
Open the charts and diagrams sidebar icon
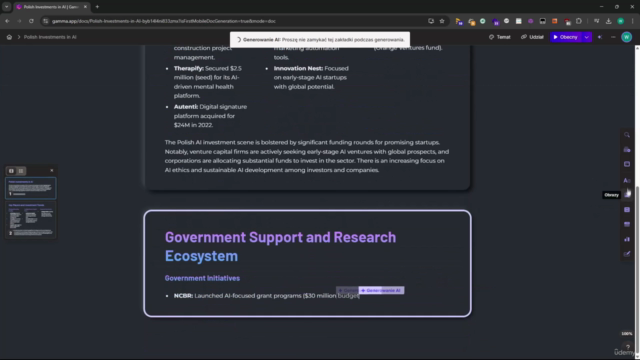[627, 239]
